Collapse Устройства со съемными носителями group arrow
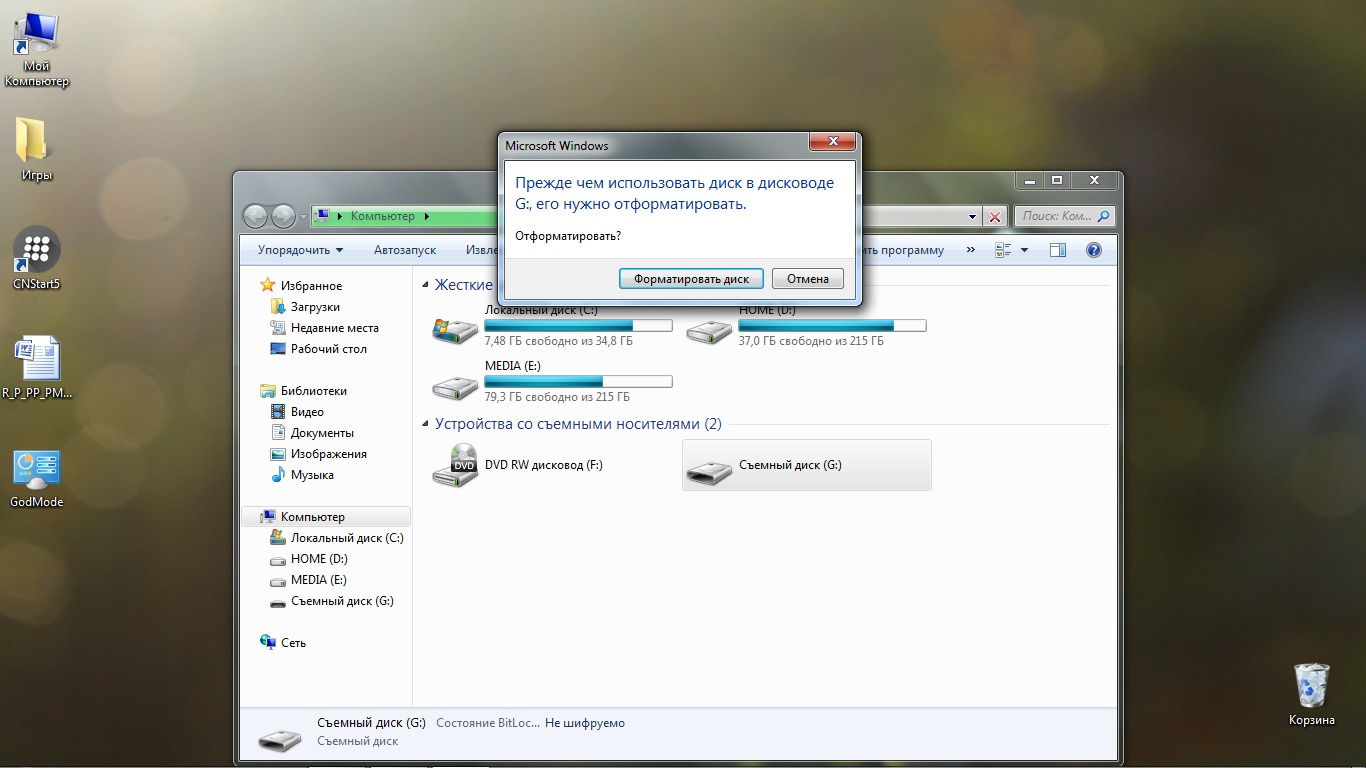Viewport: 1366px width, 768px height. click(x=426, y=425)
